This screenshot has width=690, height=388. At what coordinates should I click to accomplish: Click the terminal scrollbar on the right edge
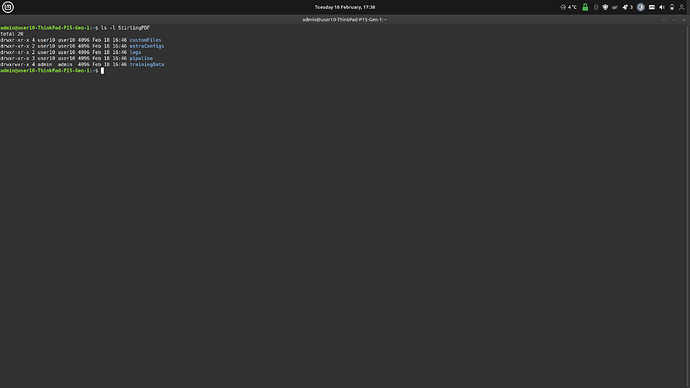click(x=688, y=206)
